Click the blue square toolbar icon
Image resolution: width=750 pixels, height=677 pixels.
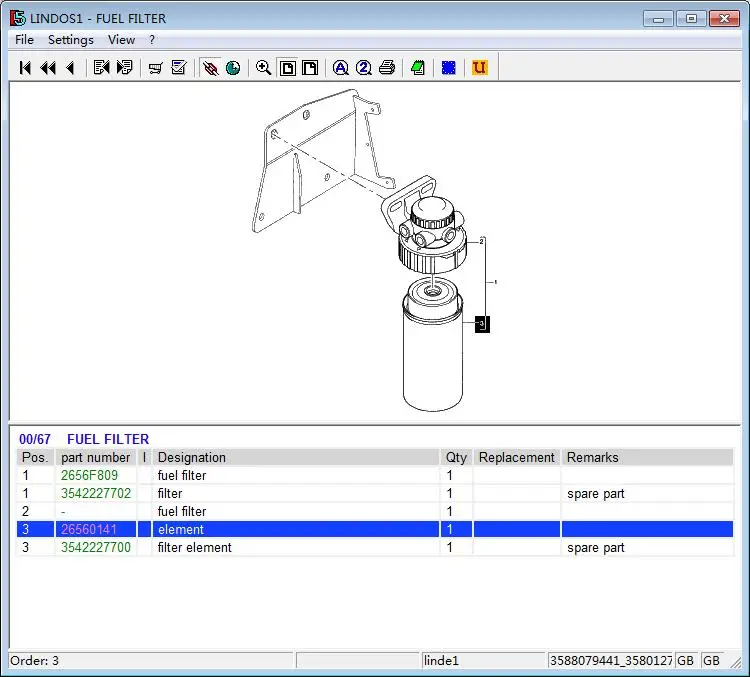[449, 68]
